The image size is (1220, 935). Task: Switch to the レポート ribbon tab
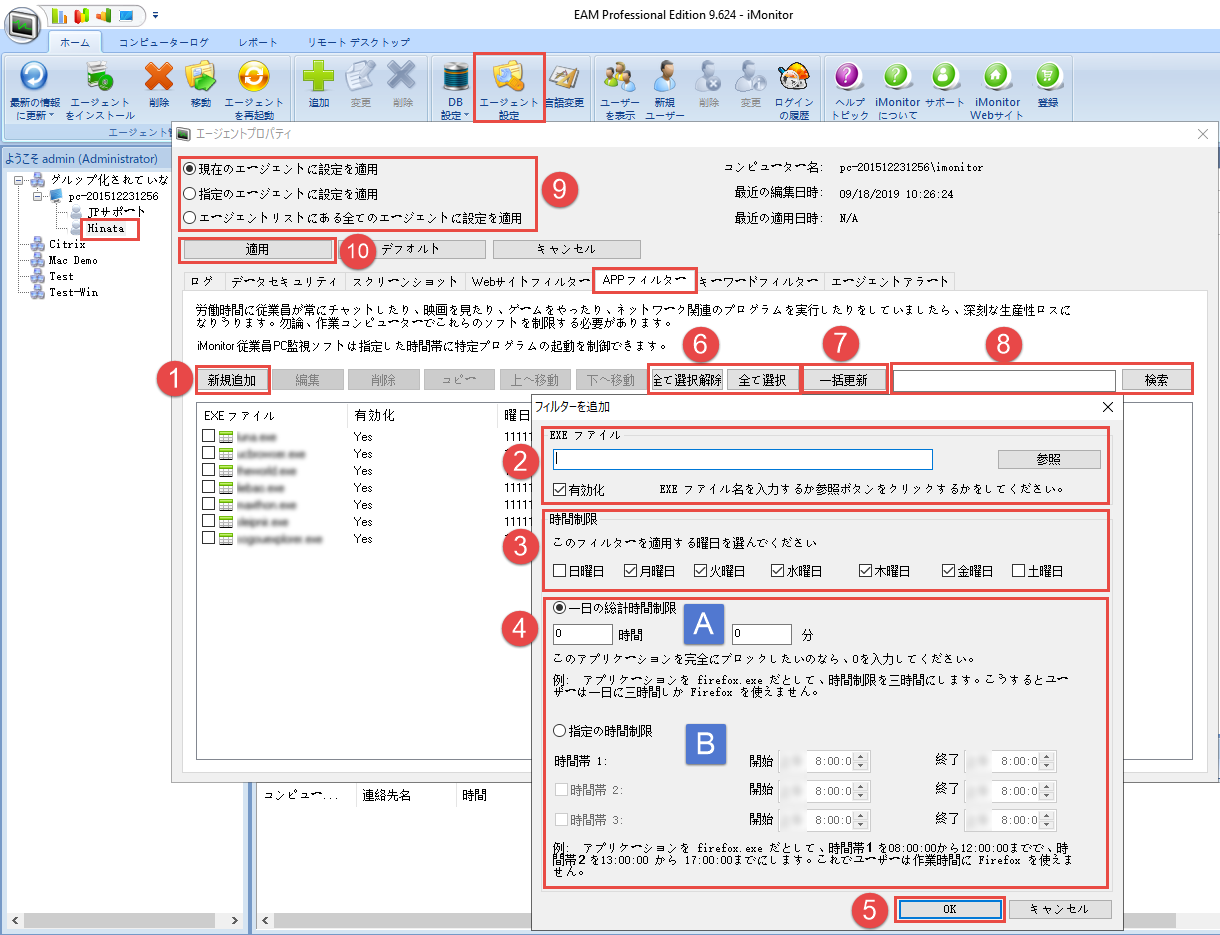pyautogui.click(x=258, y=42)
